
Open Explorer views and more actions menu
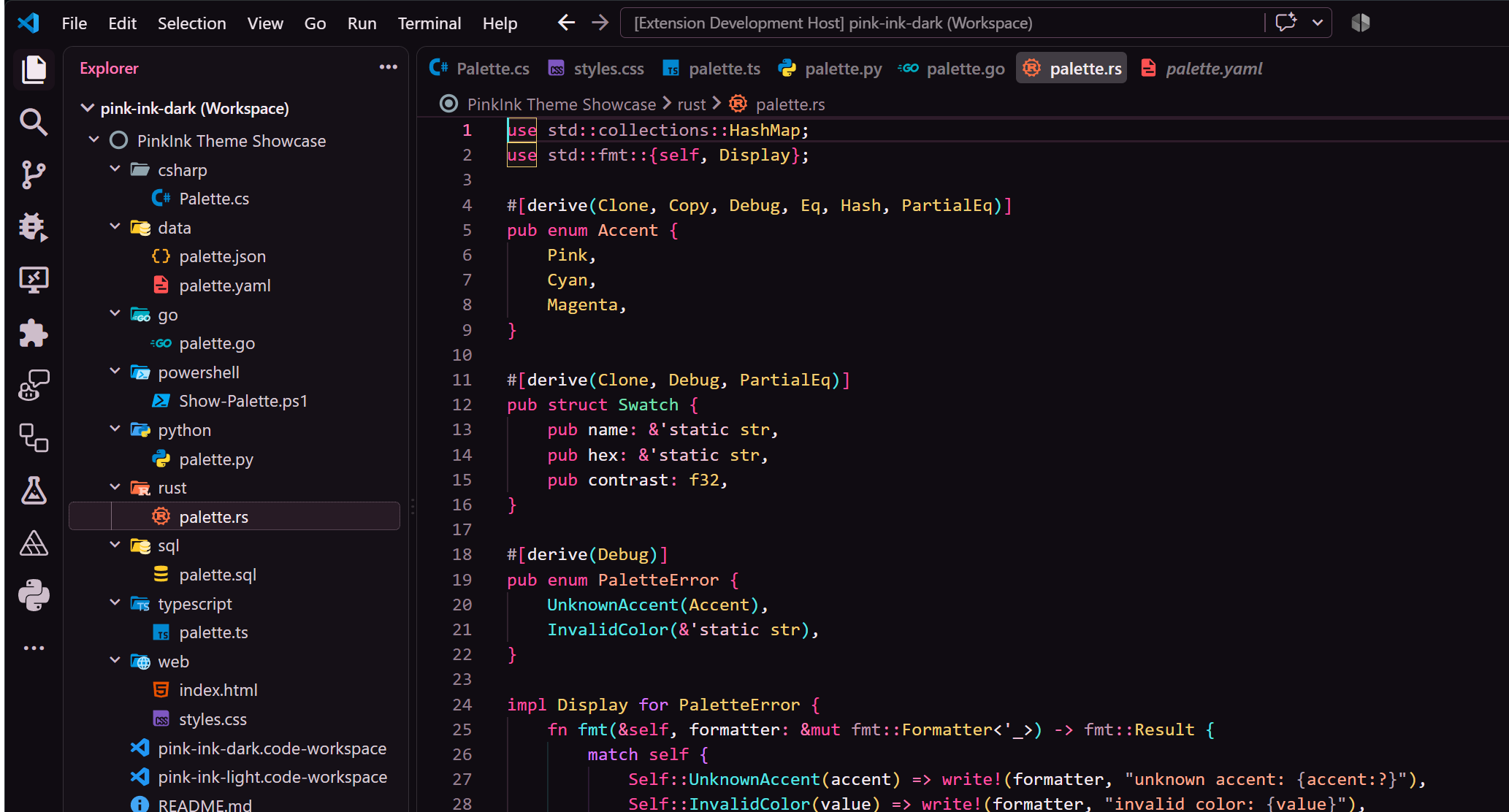(389, 67)
